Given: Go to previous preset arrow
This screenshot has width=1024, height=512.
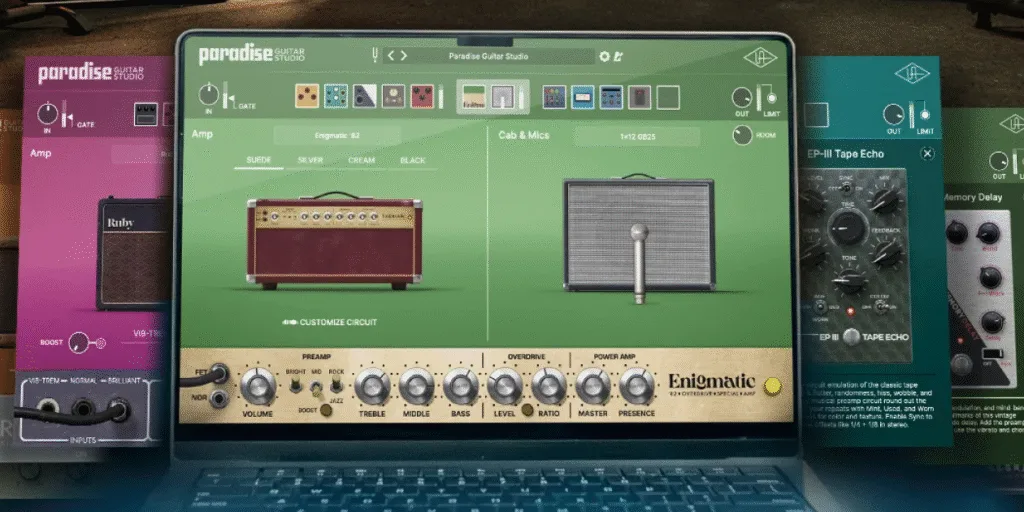Looking at the screenshot, I should click(391, 56).
